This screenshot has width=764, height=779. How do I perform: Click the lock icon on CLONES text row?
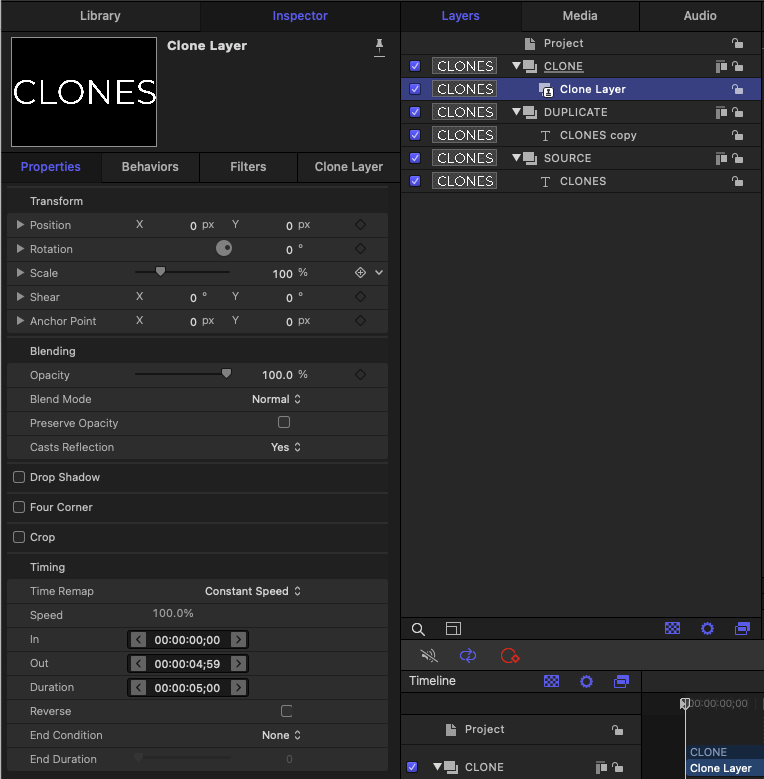[x=737, y=181]
